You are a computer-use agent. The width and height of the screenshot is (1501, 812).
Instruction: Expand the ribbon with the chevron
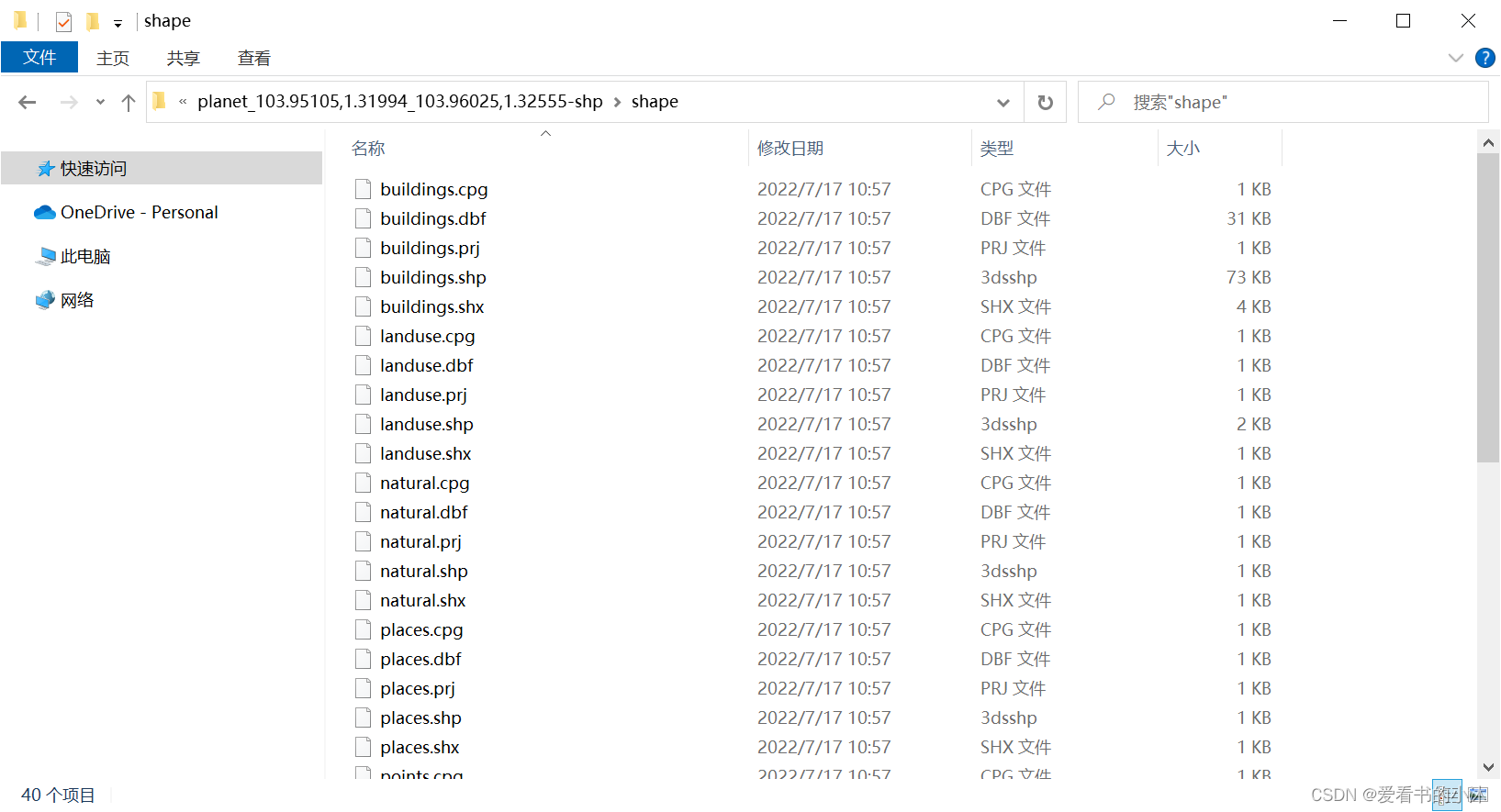[1455, 58]
